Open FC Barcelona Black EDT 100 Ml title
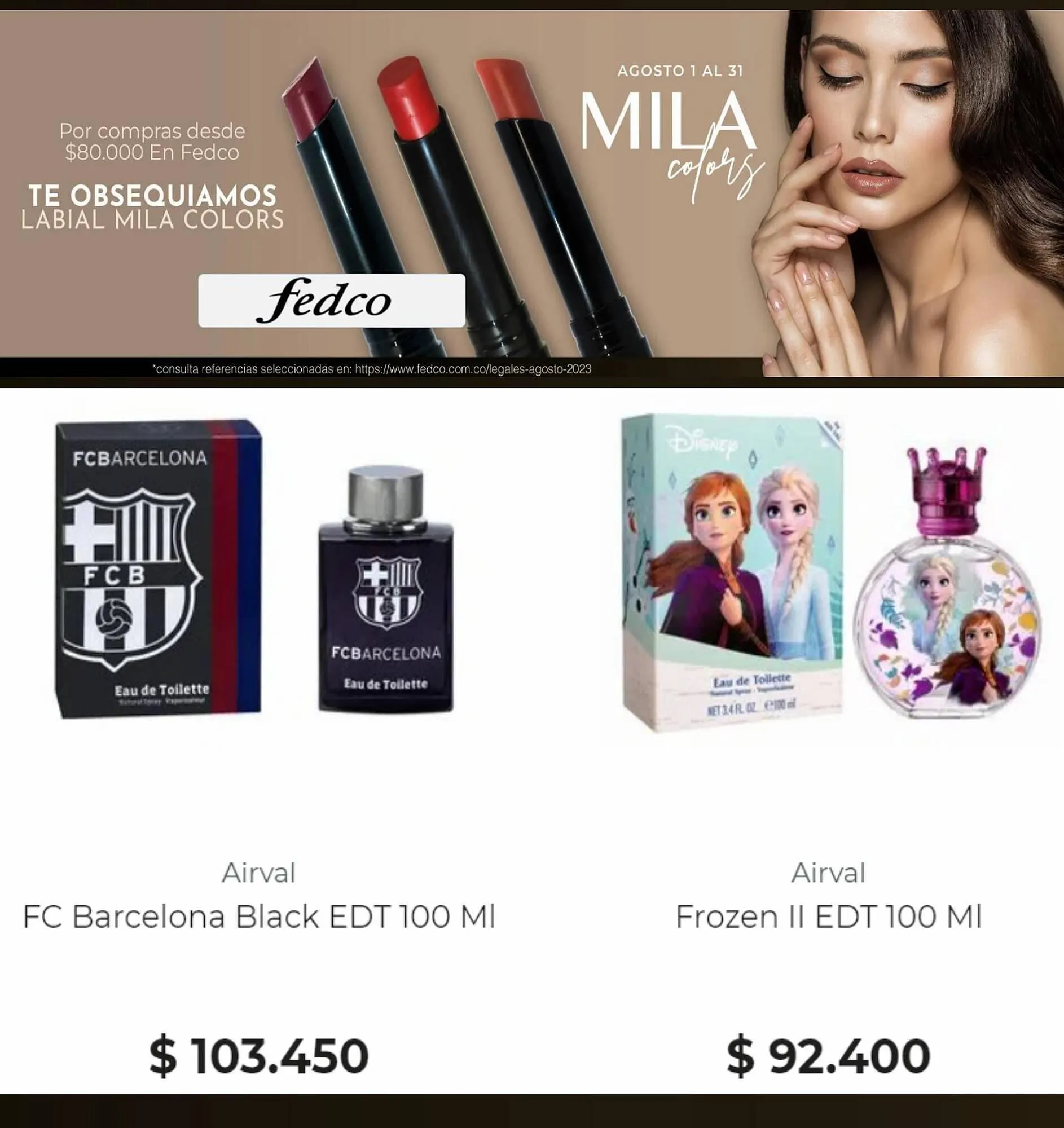Screen dimensions: 1064x1128 coord(259,916)
